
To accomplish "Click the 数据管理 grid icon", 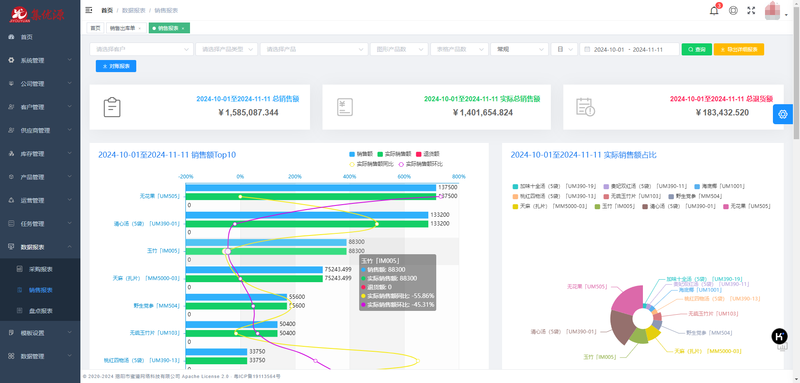I will pos(11,356).
